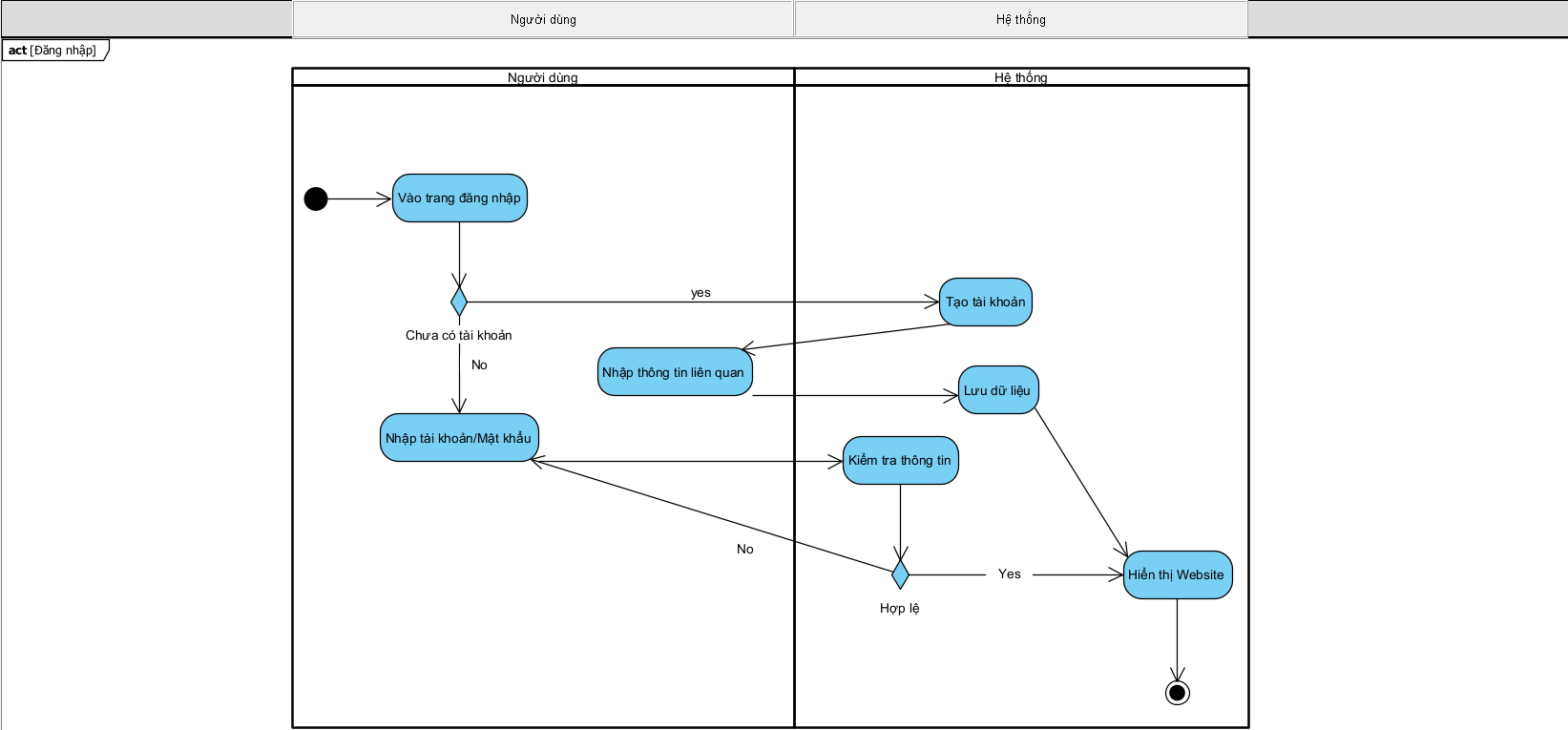This screenshot has height=730, width=1568.
Task: Select the activity final end node
Action: [1177, 693]
